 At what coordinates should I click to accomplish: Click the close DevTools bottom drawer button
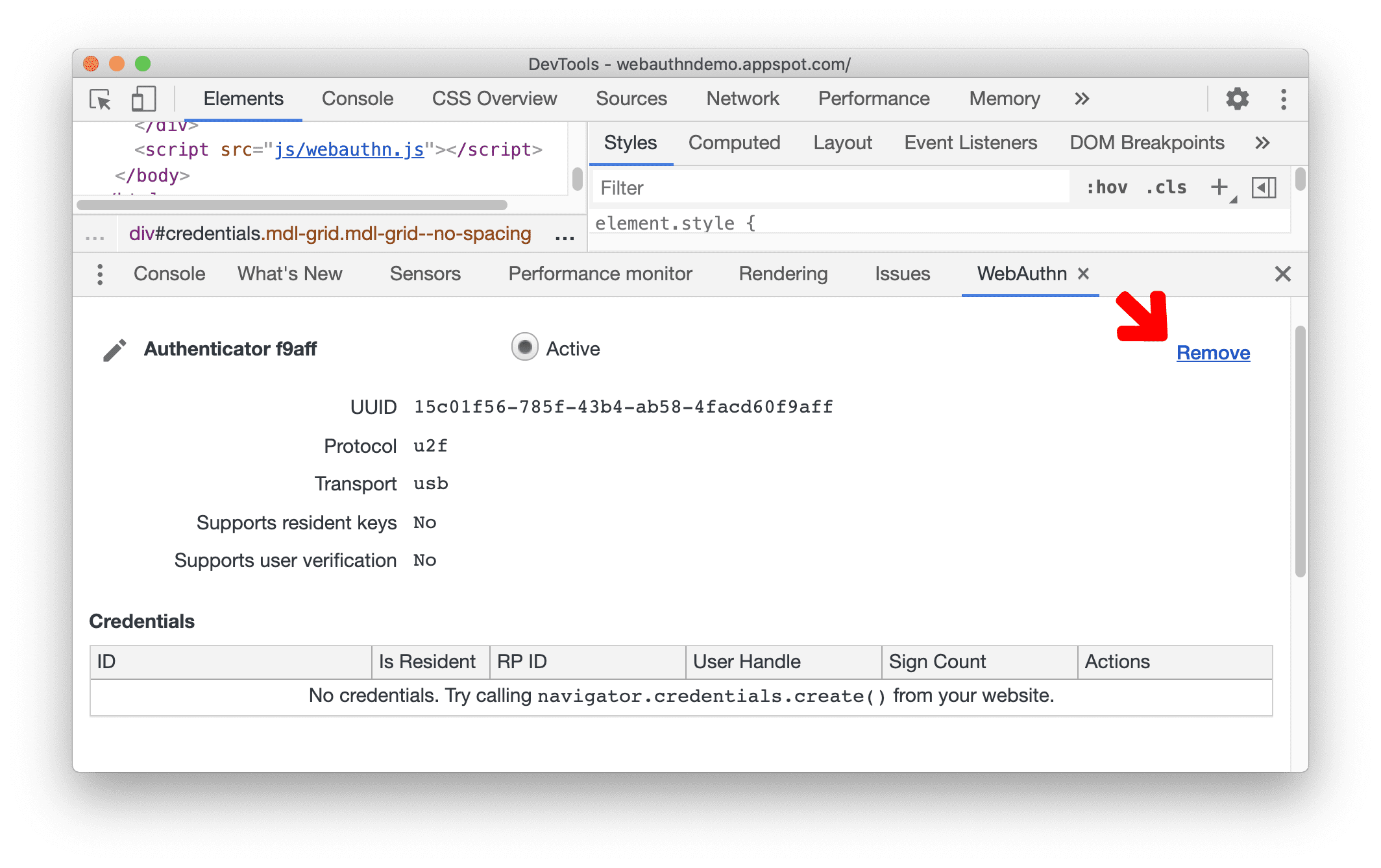point(1282,274)
